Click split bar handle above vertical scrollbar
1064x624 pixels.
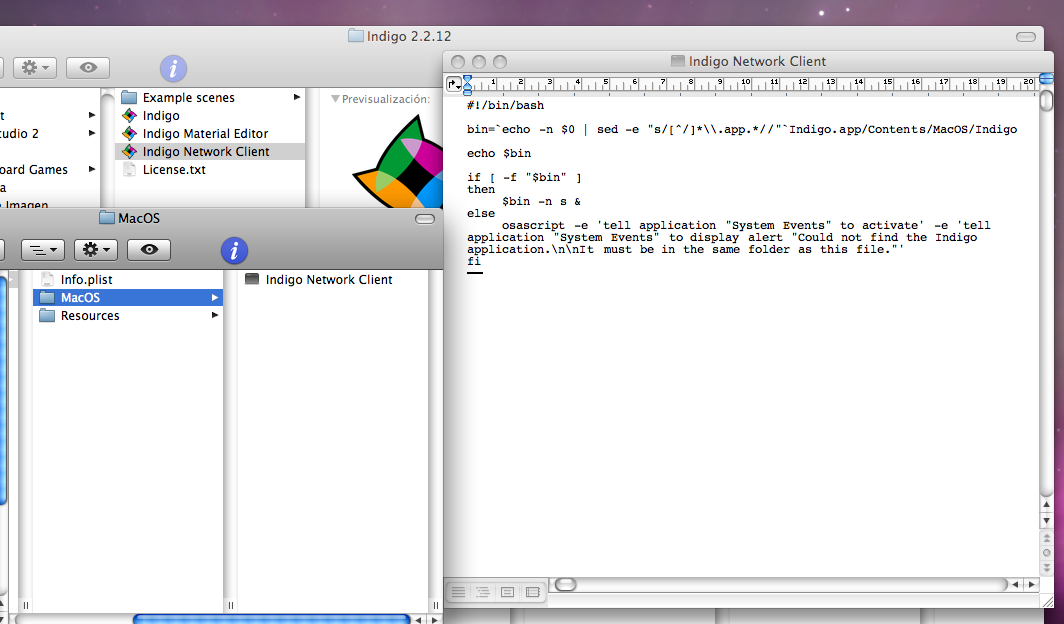[1046, 79]
